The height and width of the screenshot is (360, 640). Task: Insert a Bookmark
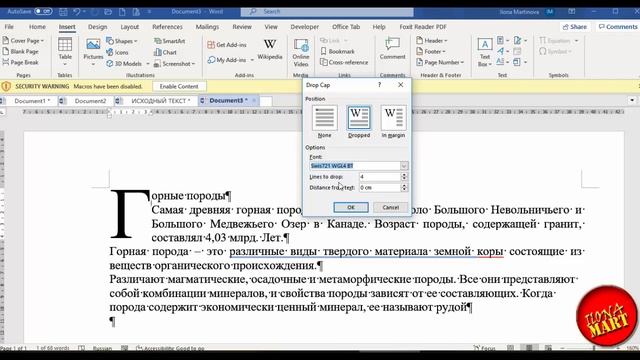click(338, 51)
